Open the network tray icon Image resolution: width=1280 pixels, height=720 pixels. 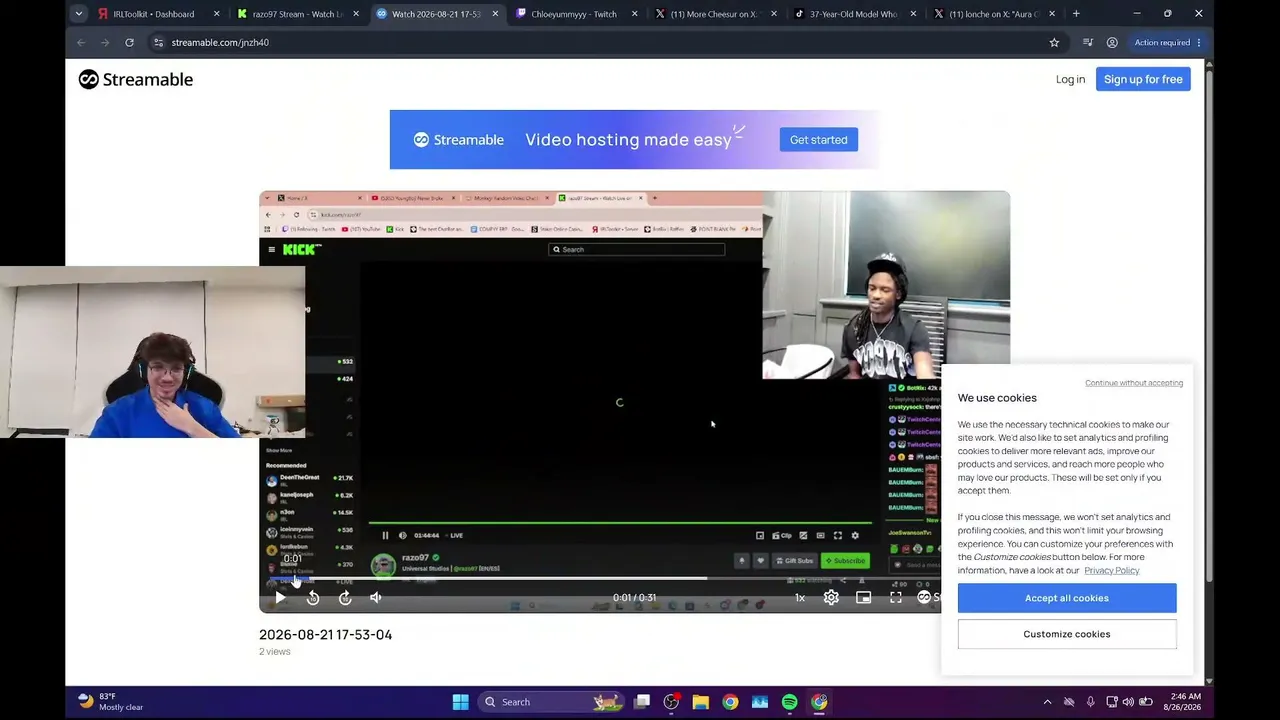[x=1112, y=702]
